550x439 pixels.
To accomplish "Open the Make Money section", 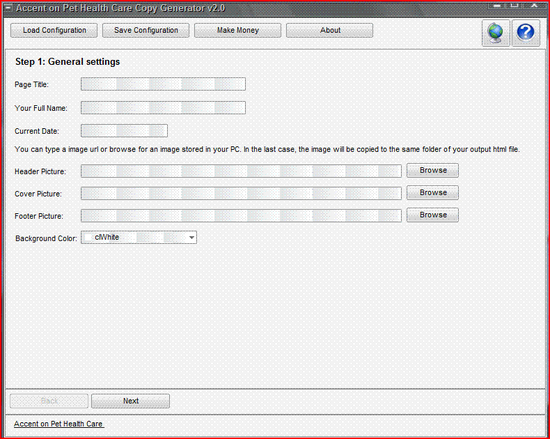I will pos(238,31).
